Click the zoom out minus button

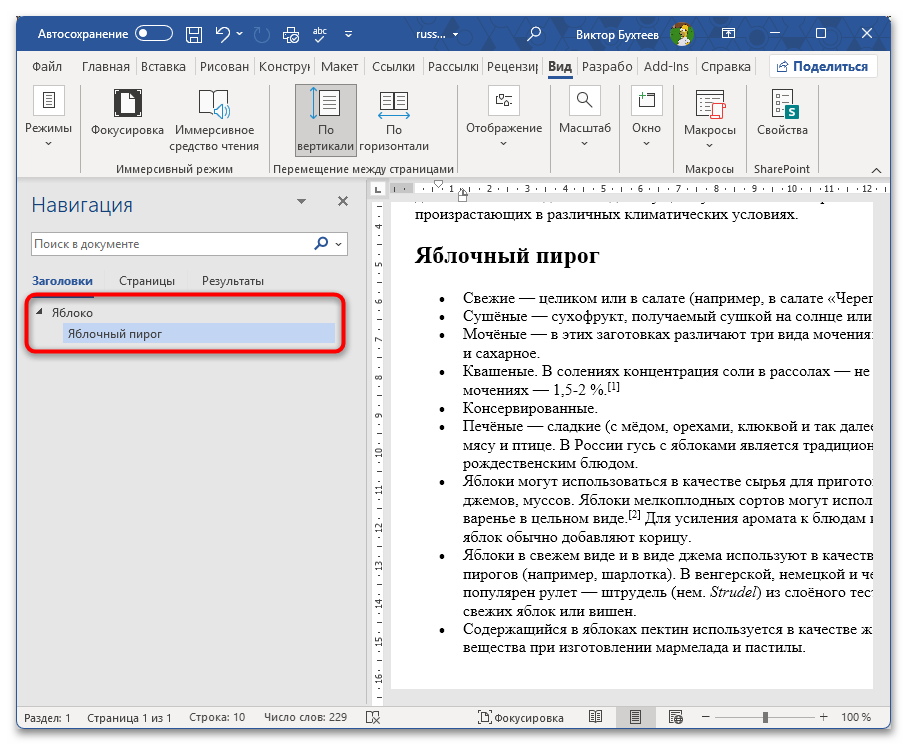705,717
